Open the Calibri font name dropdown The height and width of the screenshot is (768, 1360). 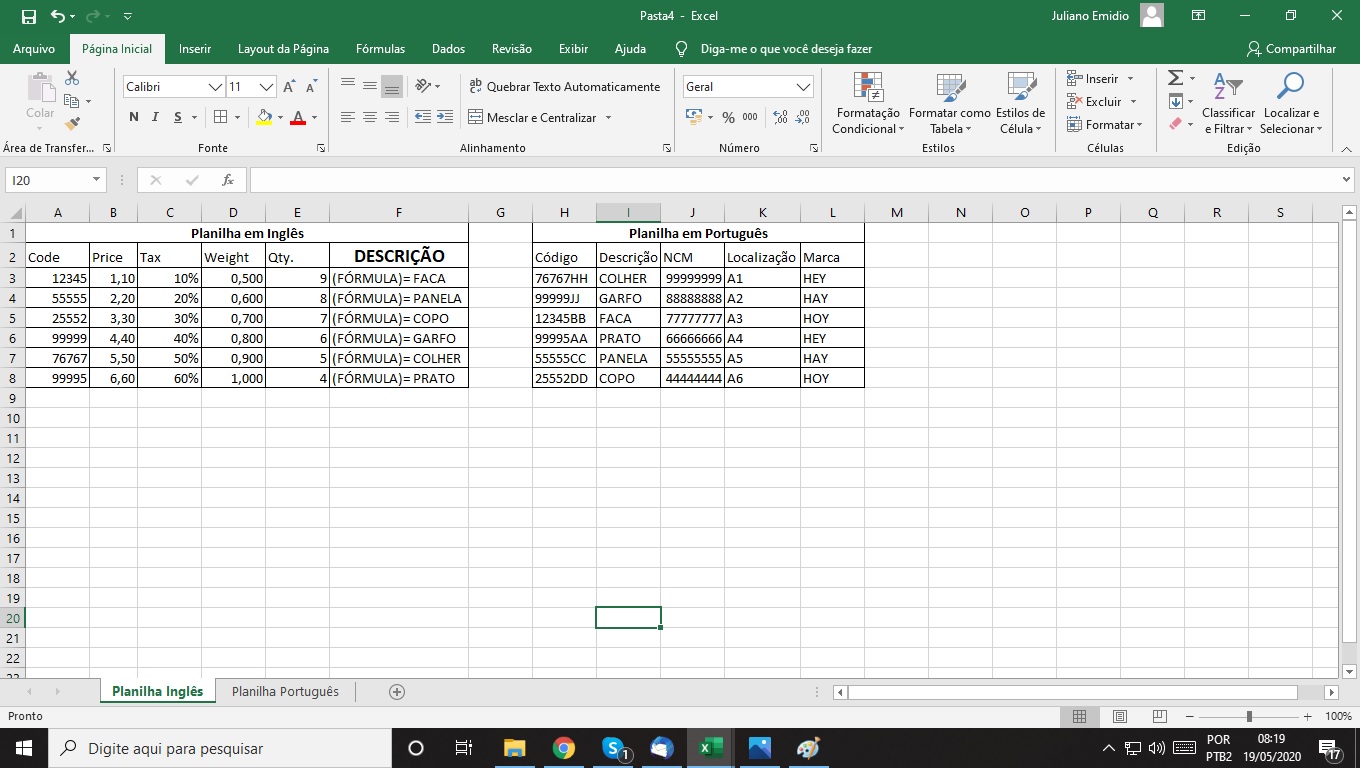pos(215,87)
